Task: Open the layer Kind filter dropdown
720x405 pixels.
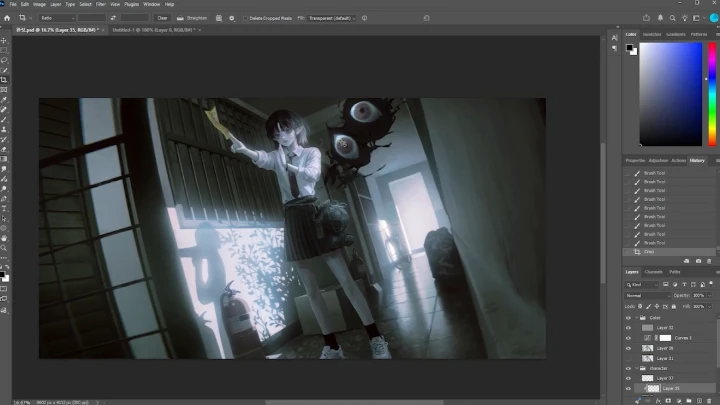Action: tap(642, 285)
